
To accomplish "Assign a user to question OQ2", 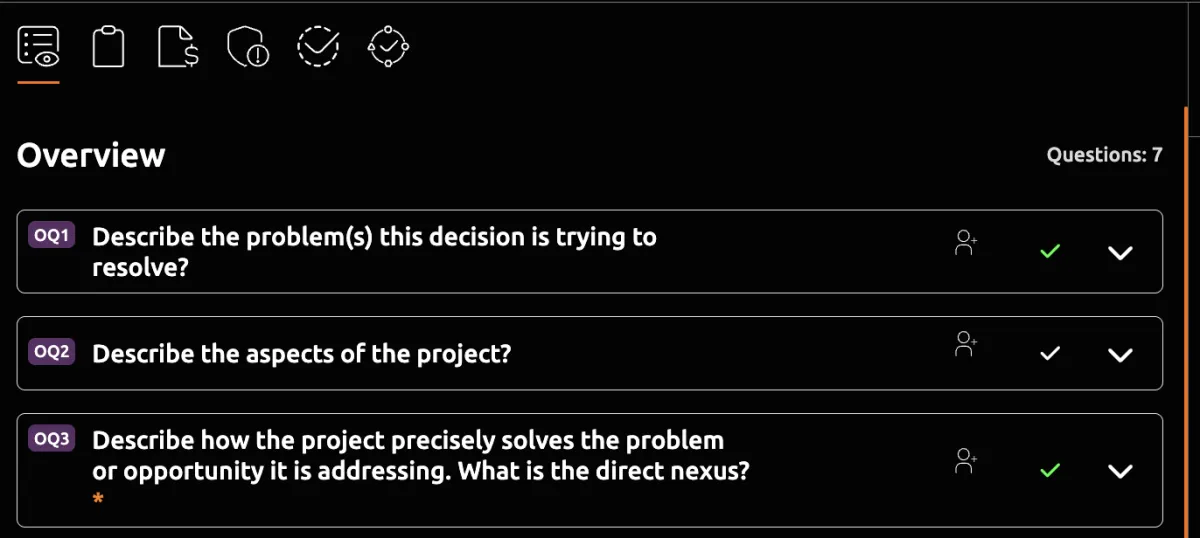I will pyautogui.click(x=965, y=345).
